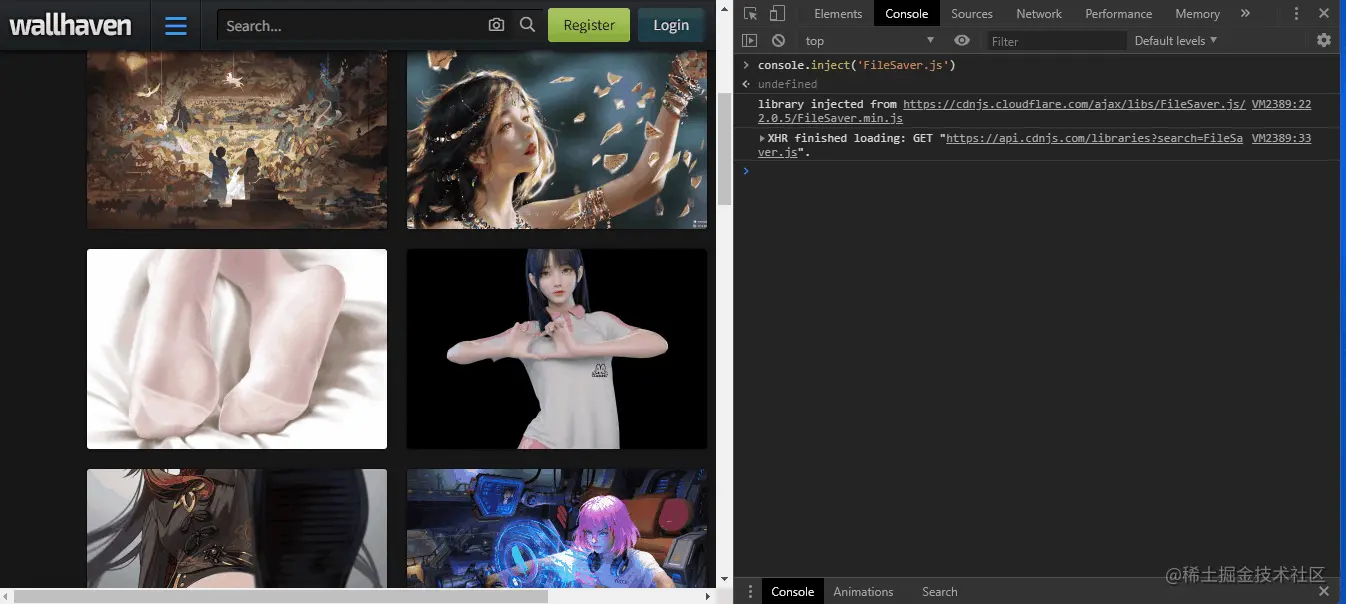Open the woman with gold bracelets wallpaper
This screenshot has height=604, width=1346.
pos(557,140)
